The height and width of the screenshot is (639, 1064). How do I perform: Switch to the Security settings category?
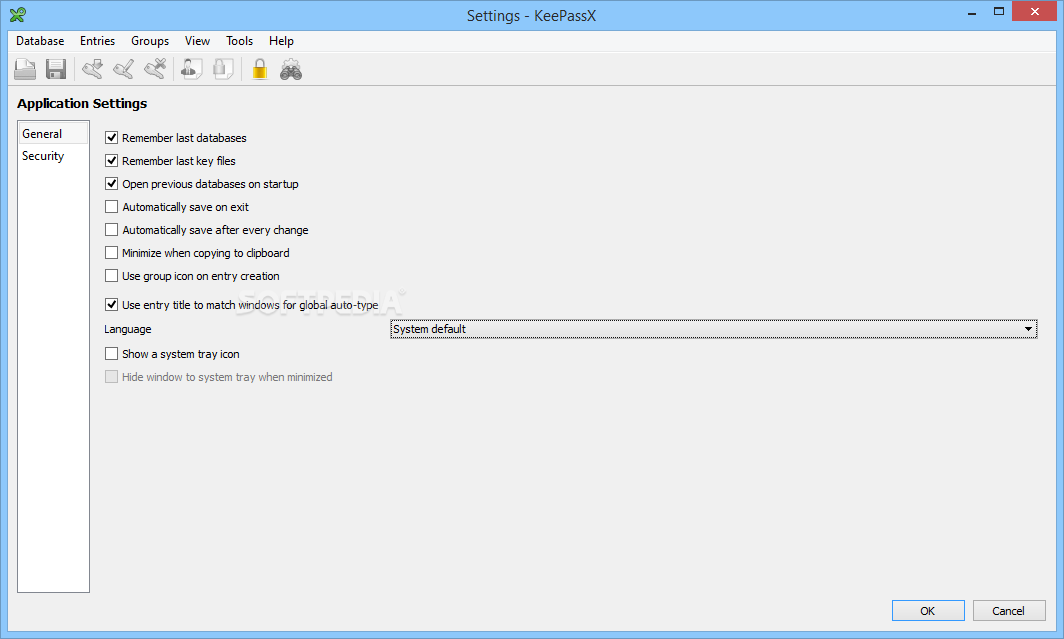click(53, 156)
